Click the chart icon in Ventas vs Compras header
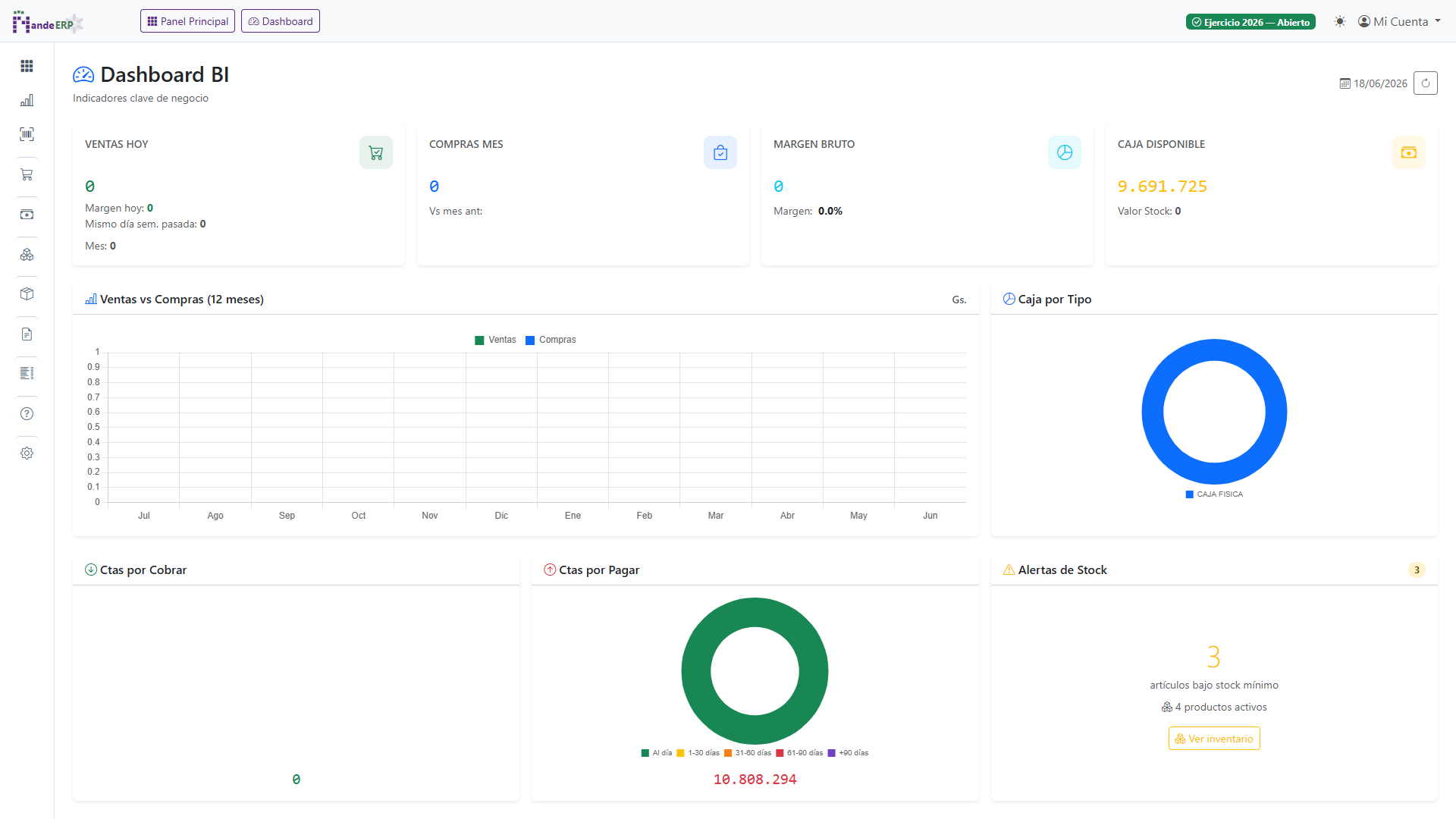Image resolution: width=1456 pixels, height=819 pixels. click(91, 299)
